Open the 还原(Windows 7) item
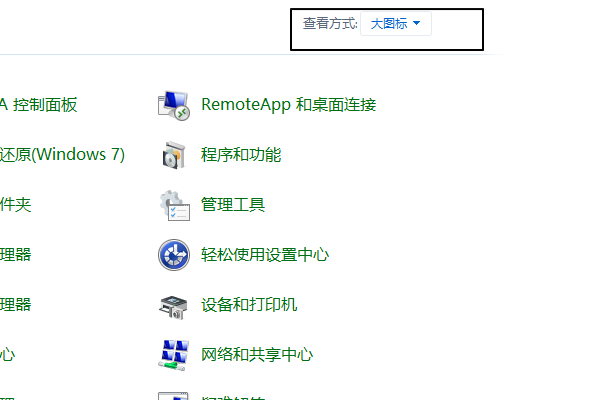The height and width of the screenshot is (400, 600). [x=62, y=155]
